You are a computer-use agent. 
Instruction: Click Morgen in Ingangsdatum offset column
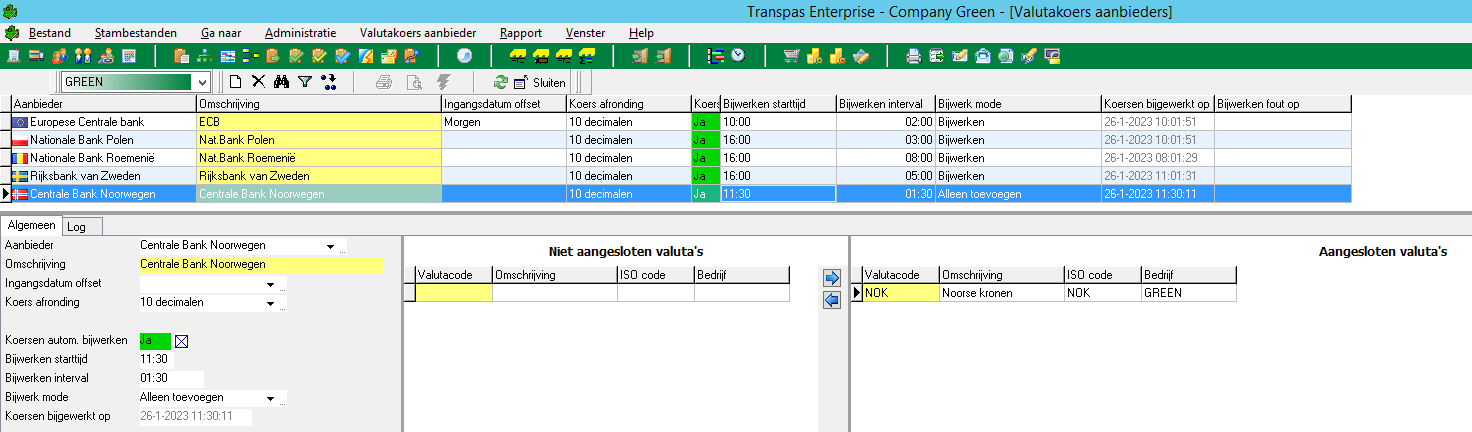[x=504, y=122]
